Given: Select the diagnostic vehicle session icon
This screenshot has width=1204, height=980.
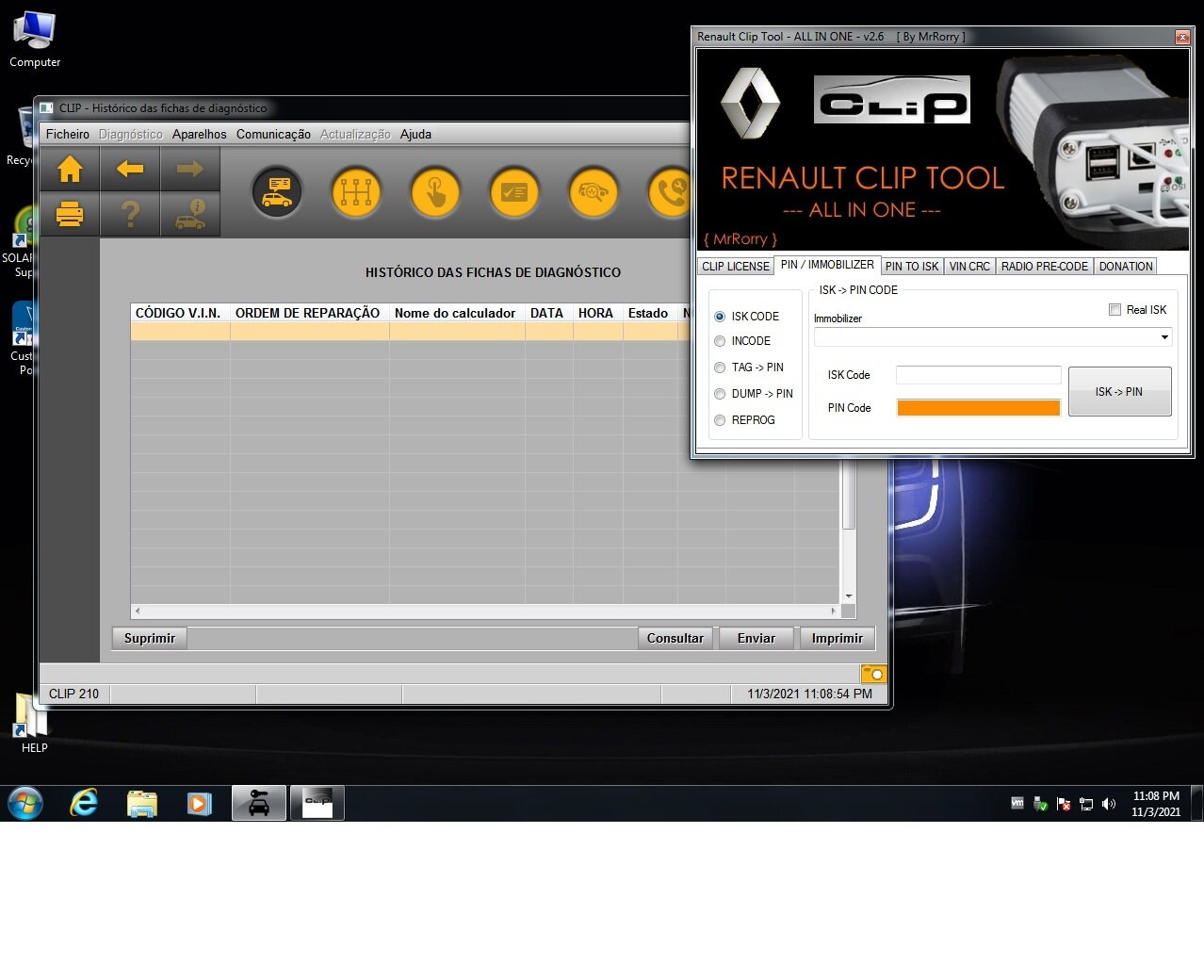Looking at the screenshot, I should coord(276,192).
